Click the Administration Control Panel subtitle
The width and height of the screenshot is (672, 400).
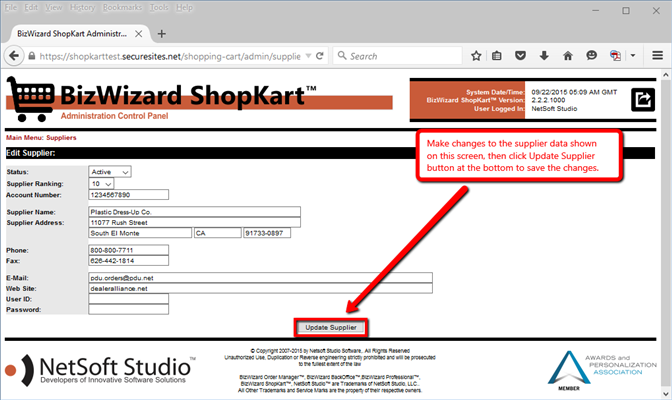114,116
